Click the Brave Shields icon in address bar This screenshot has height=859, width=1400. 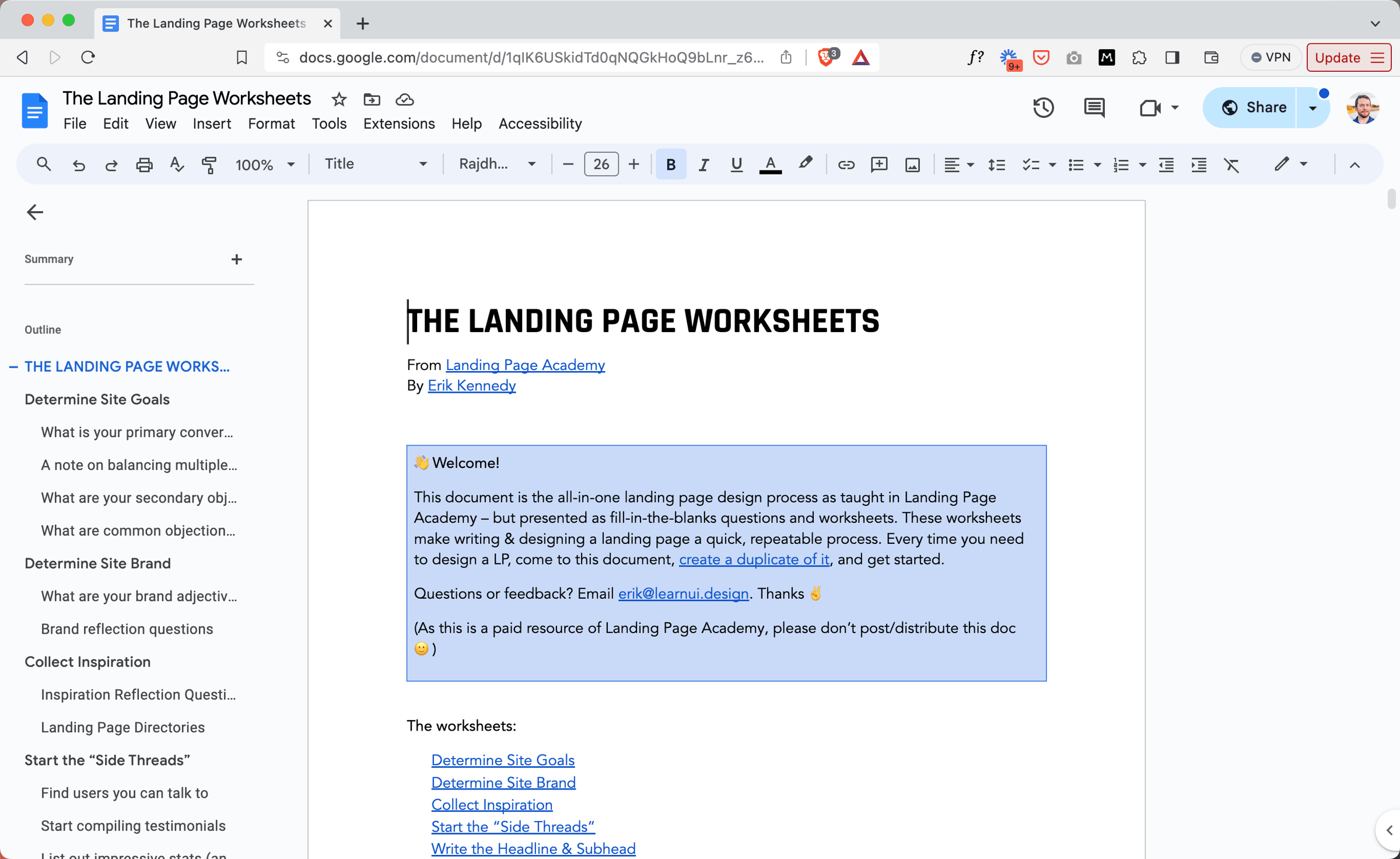coord(827,57)
